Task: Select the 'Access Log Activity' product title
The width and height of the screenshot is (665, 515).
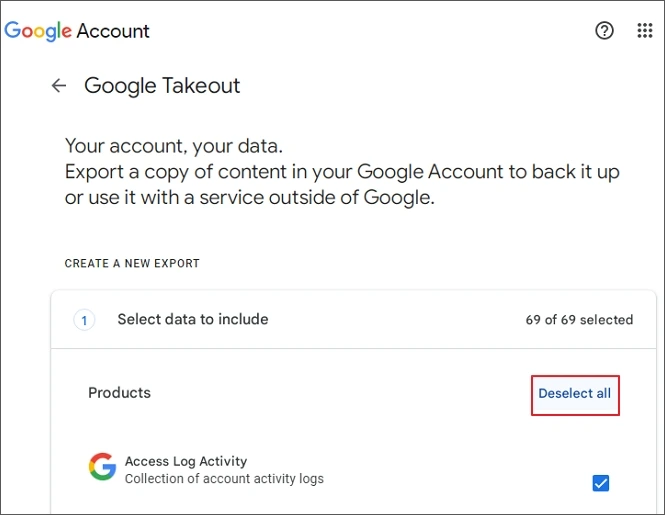Action: tap(186, 461)
